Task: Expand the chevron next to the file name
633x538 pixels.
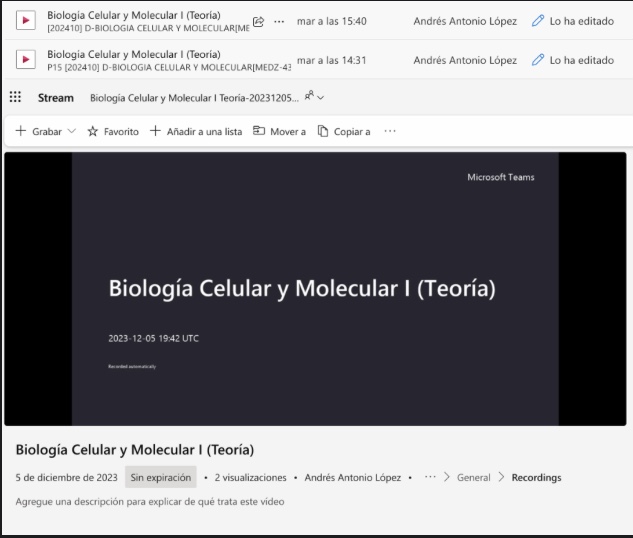Action: (x=321, y=98)
